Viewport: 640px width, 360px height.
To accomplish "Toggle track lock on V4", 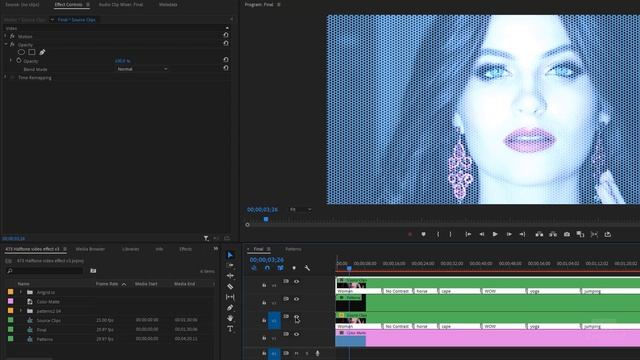I will [x=264, y=285].
